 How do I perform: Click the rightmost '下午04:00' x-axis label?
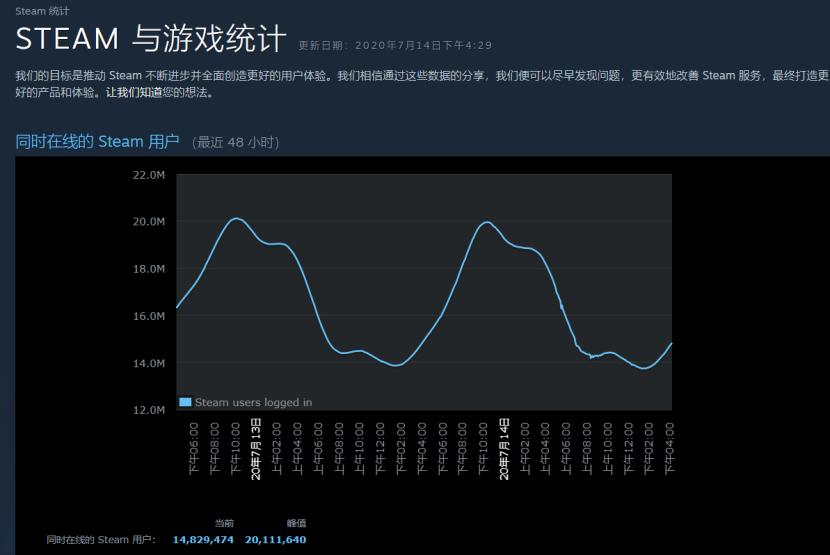point(669,448)
